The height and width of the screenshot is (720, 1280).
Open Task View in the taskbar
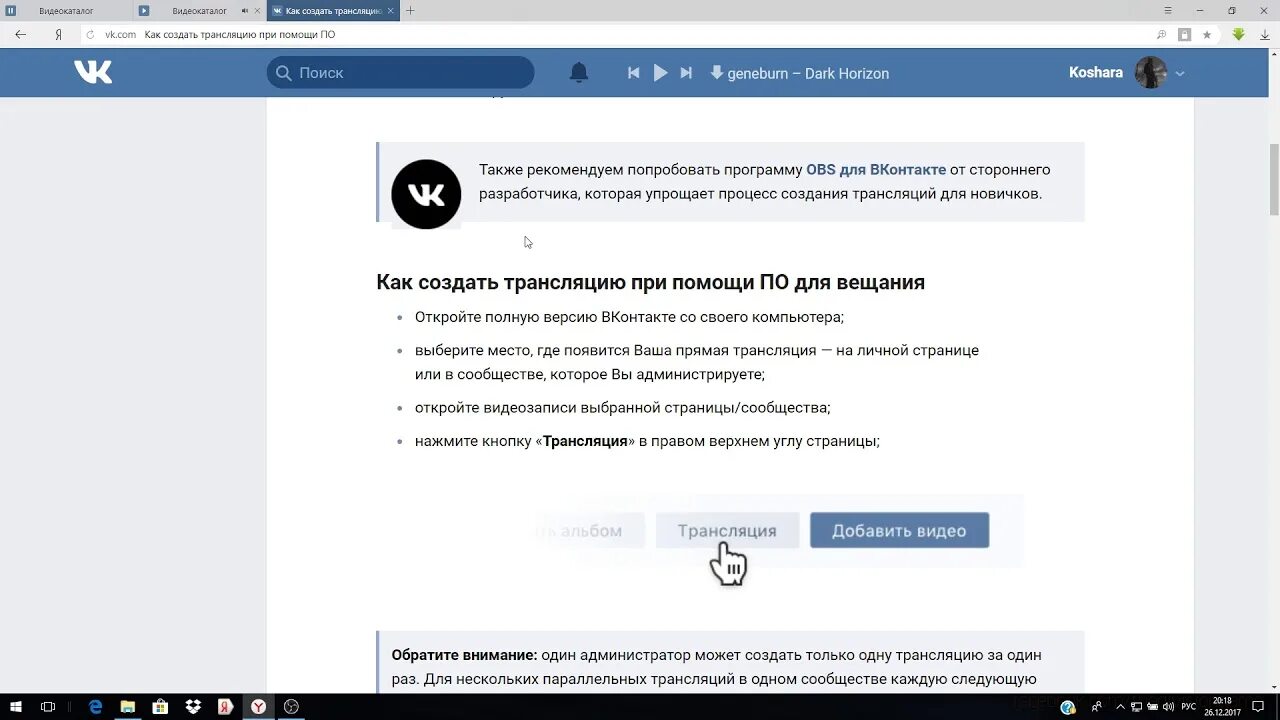pos(48,707)
